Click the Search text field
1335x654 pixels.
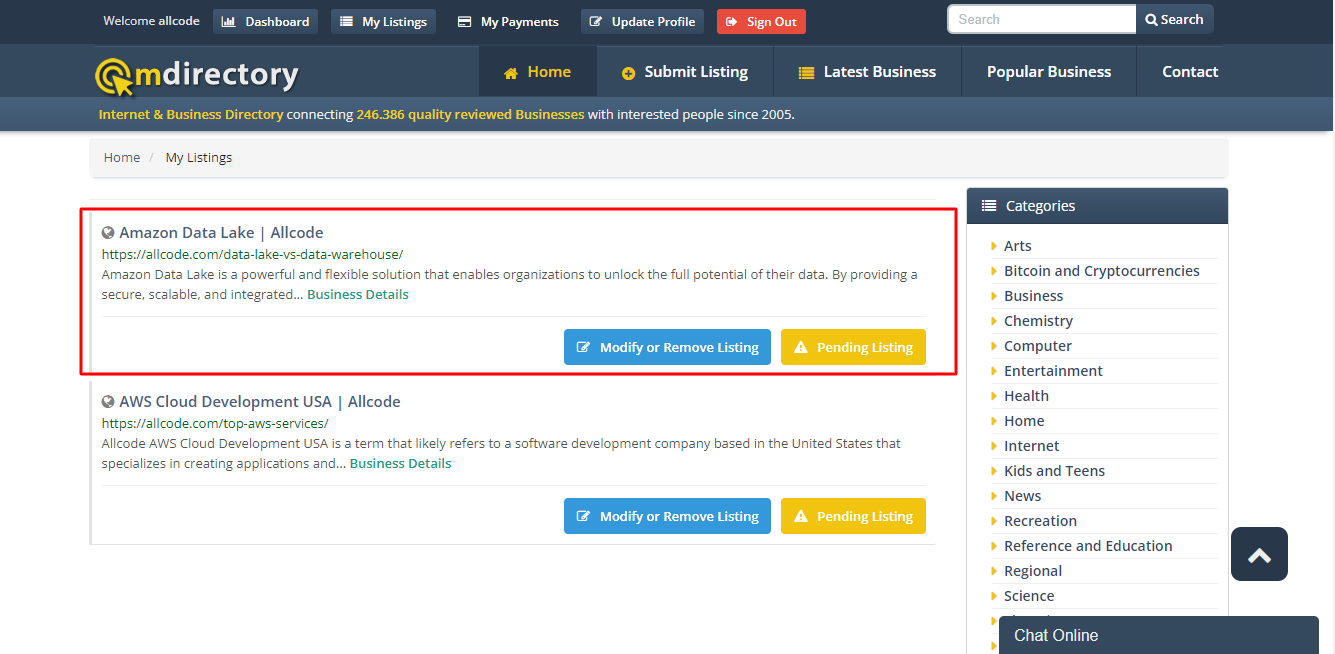pyautogui.click(x=1041, y=19)
